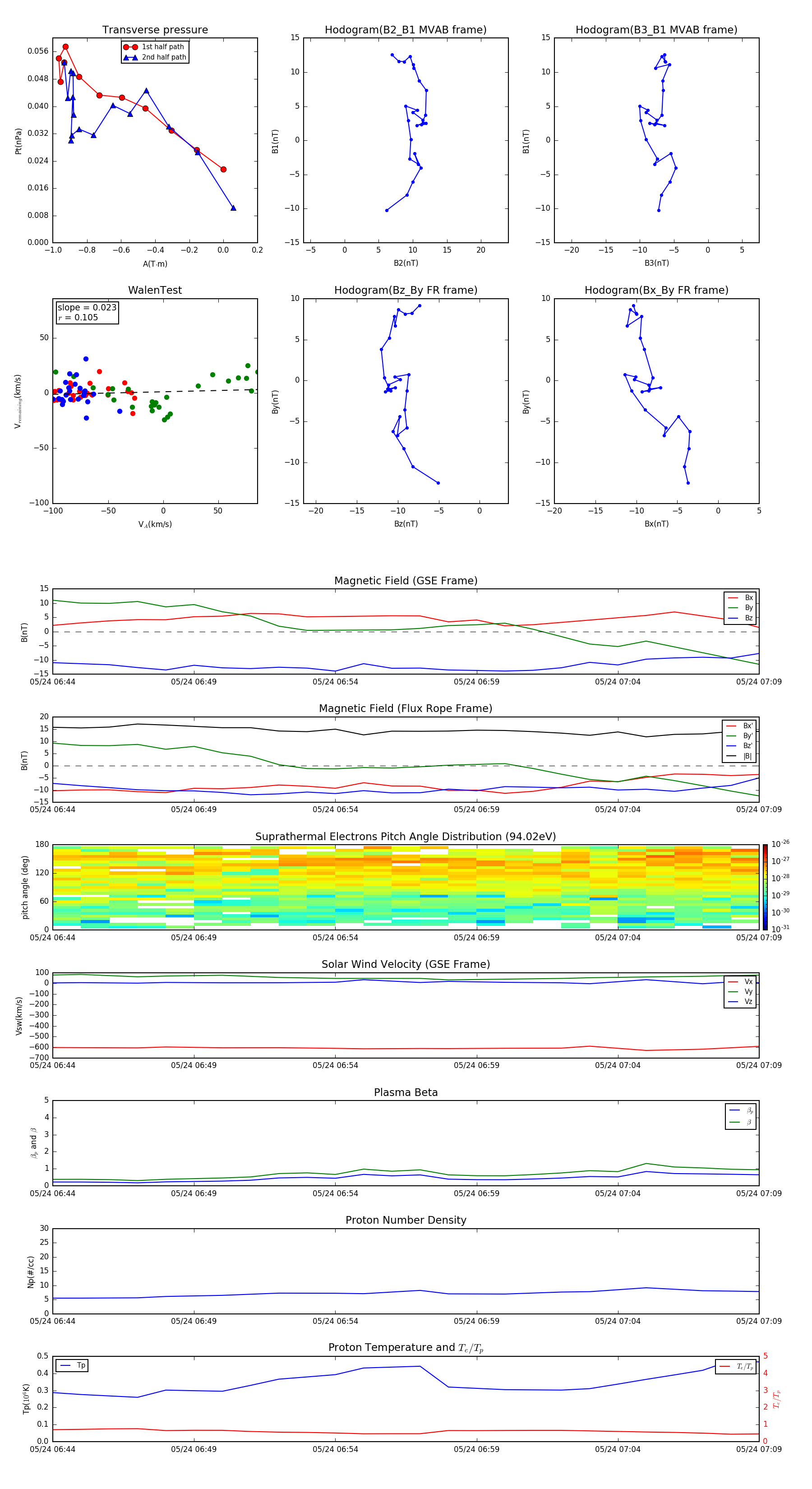Select "Vx" in the velocity legend
The height and width of the screenshot is (1489, 812).
tap(741, 981)
